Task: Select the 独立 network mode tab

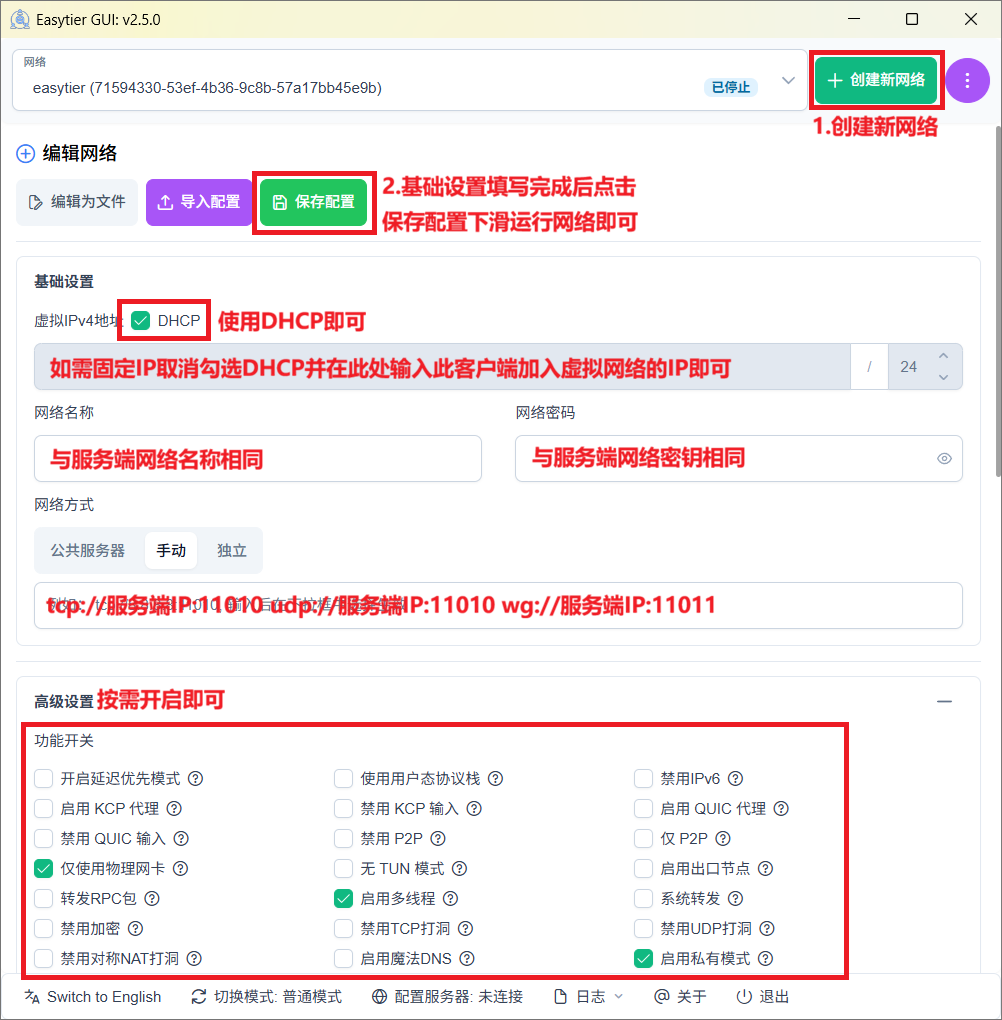Action: click(232, 550)
